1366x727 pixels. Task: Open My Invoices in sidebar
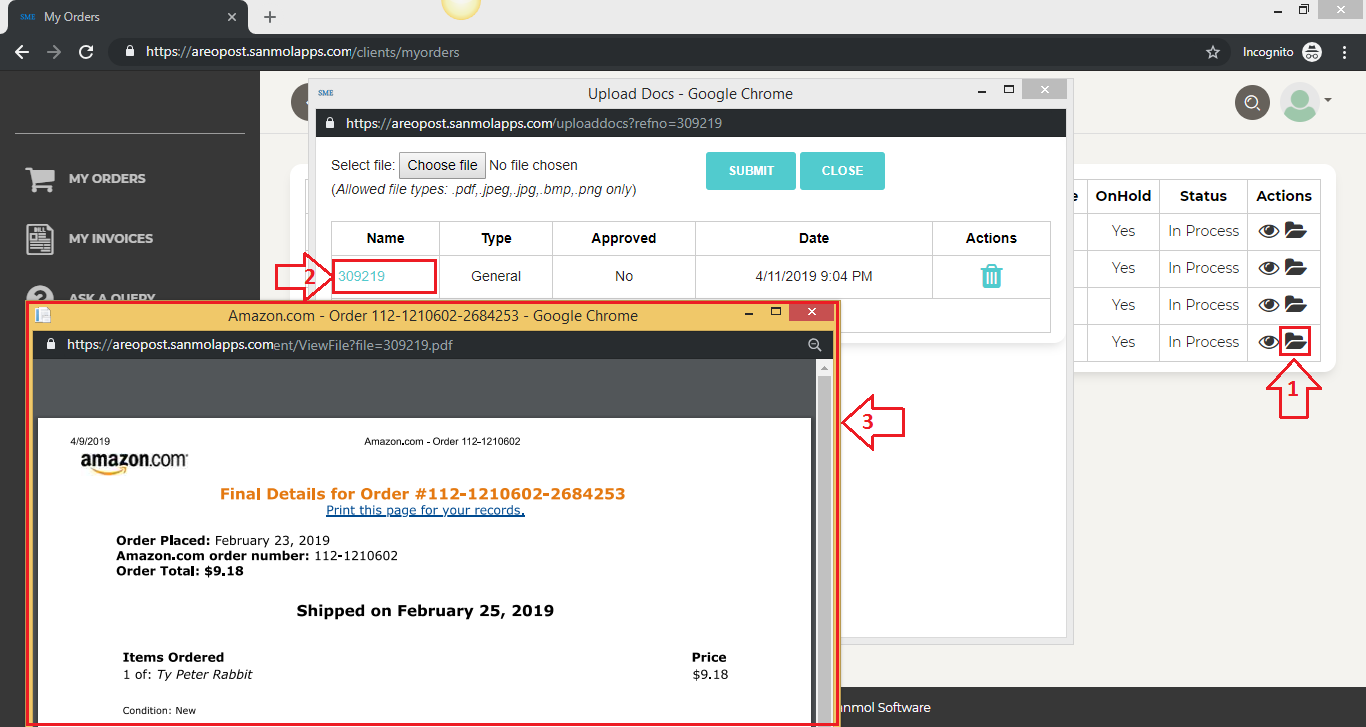111,238
